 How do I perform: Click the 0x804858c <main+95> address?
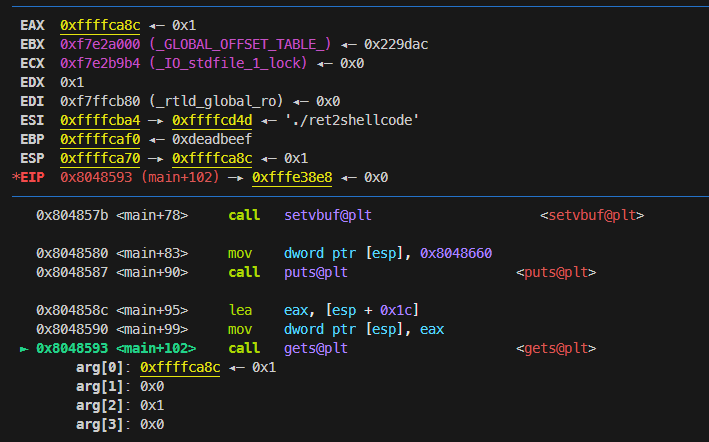pos(112,310)
